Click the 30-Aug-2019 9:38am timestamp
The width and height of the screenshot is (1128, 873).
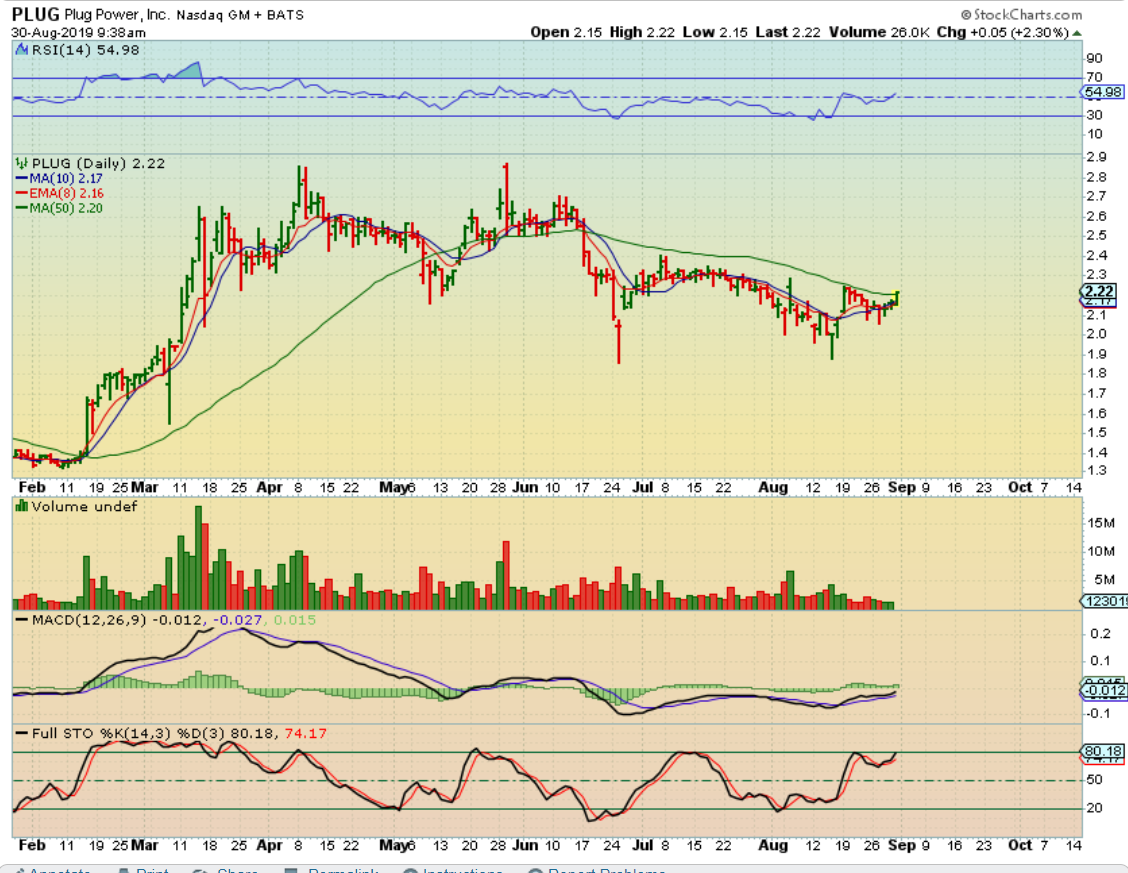click(x=78, y=32)
